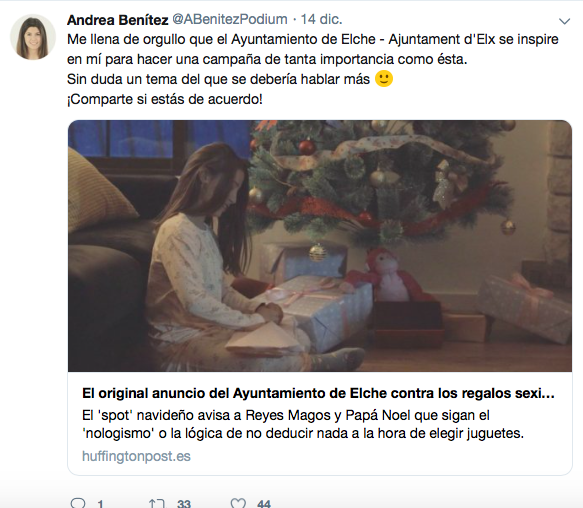Click the yellow smiley emoji in tweet
Viewport: 583px width, 508px height.
tap(384, 79)
